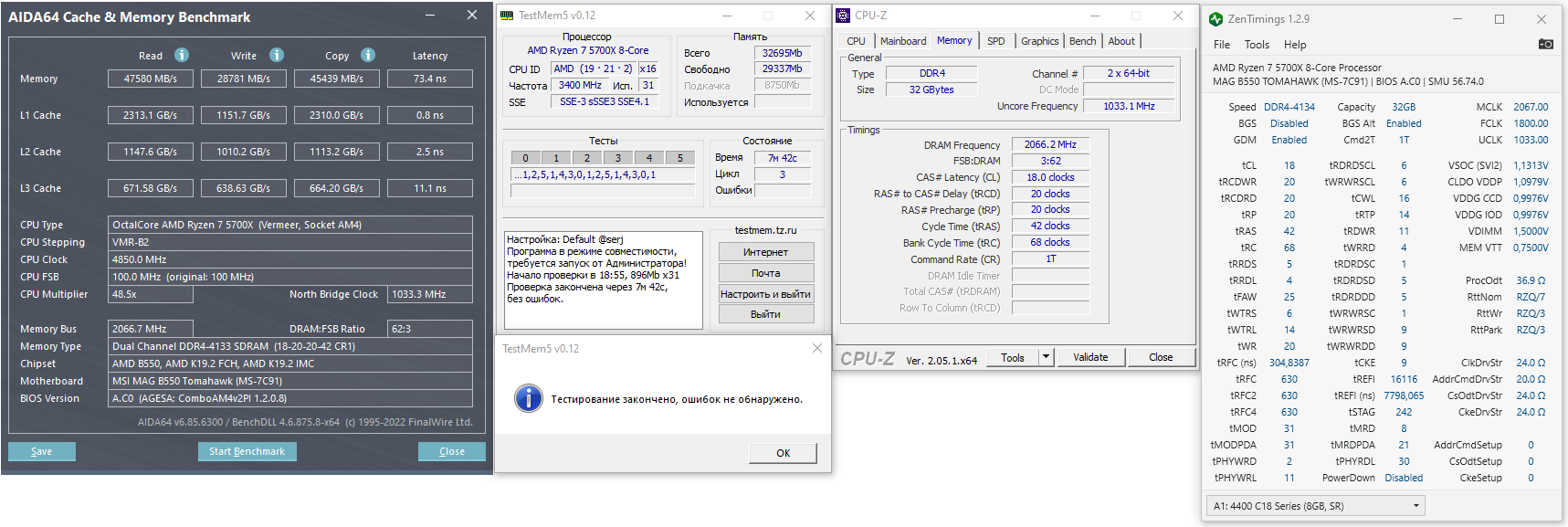This screenshot has width=1568, height=527.
Task: Open the Graphics tab in CPU-Z
Action: [1040, 41]
